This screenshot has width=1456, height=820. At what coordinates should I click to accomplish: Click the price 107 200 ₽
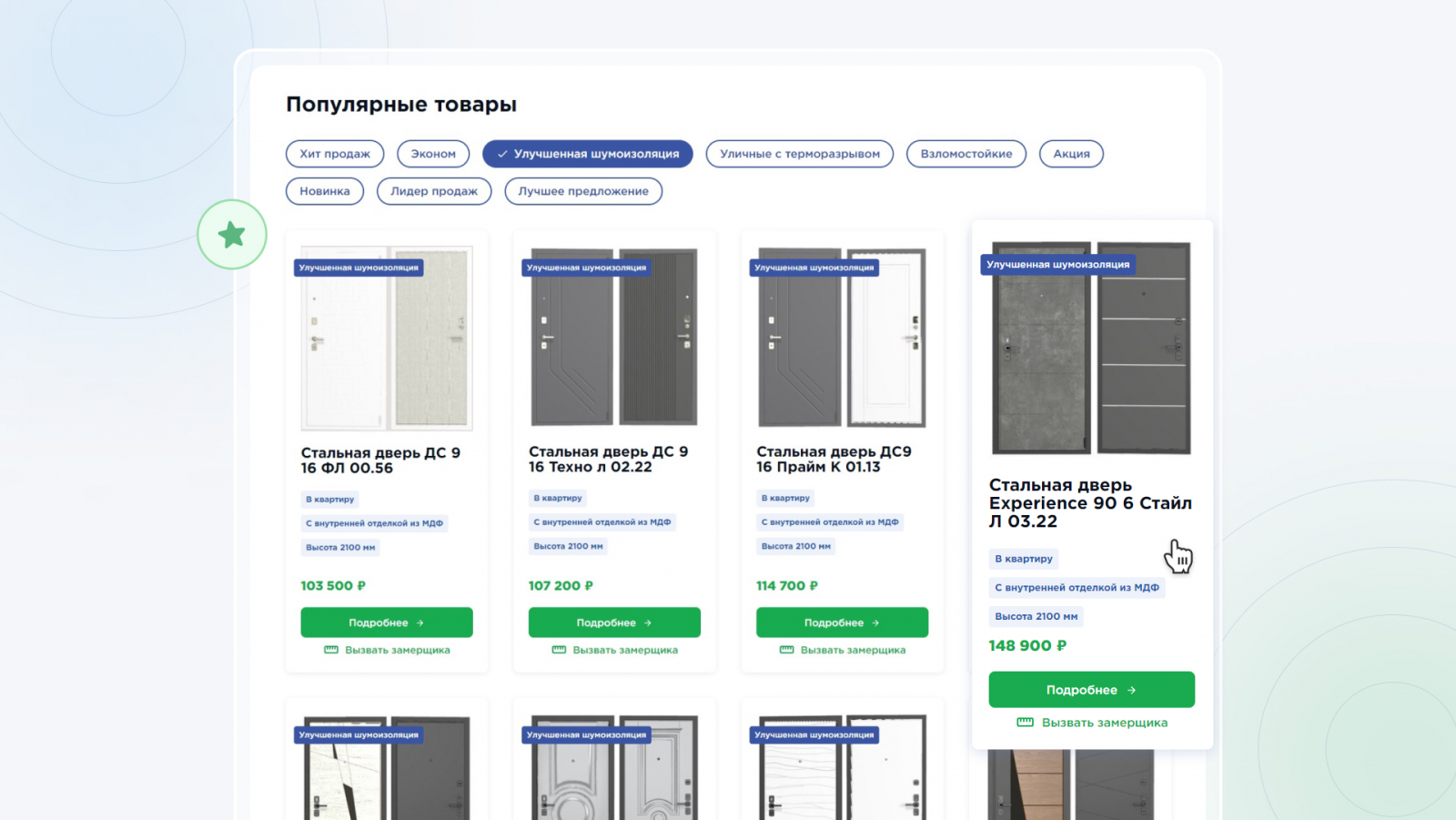tap(561, 586)
